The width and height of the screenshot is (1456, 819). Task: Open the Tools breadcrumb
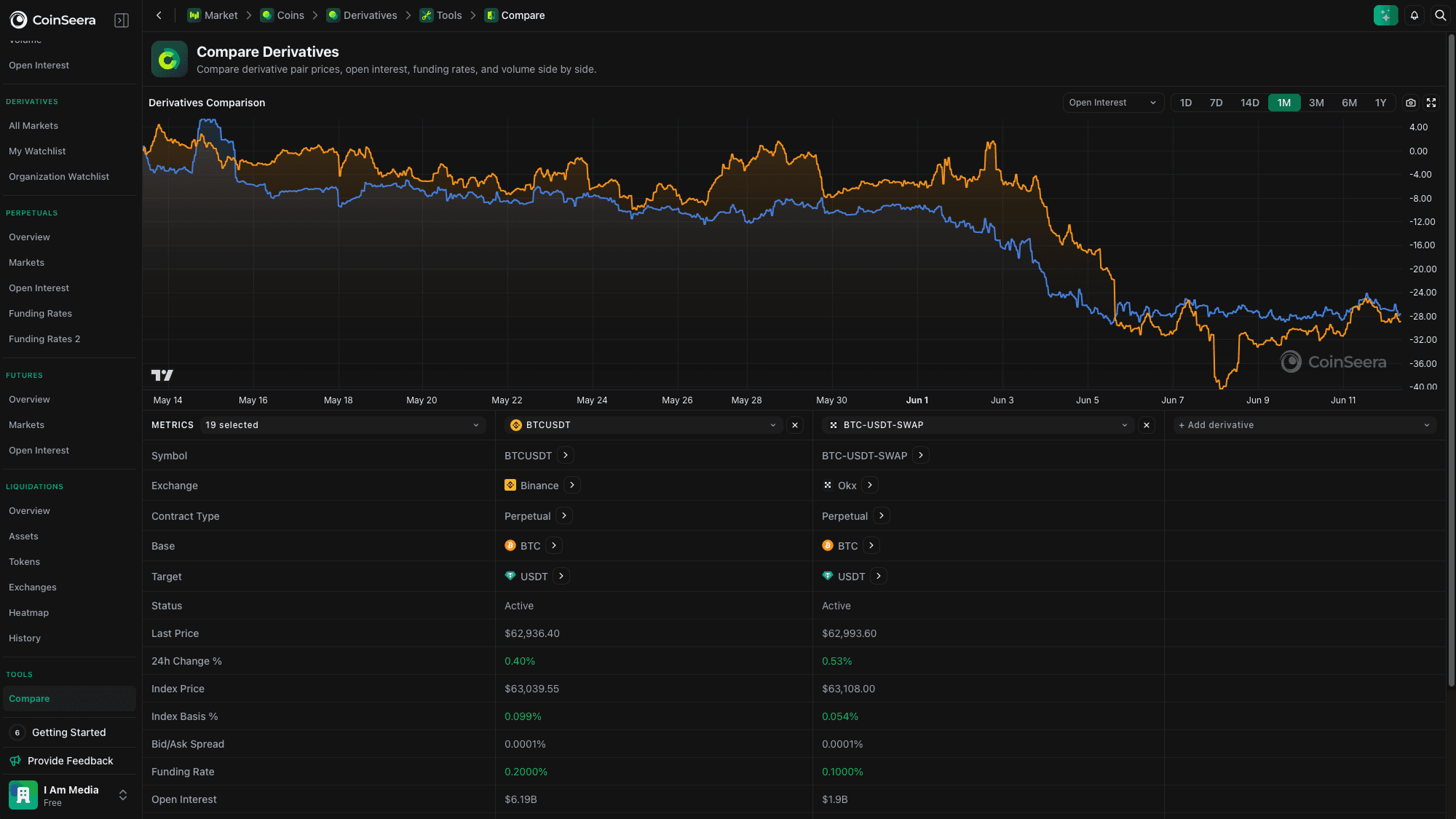click(x=441, y=15)
